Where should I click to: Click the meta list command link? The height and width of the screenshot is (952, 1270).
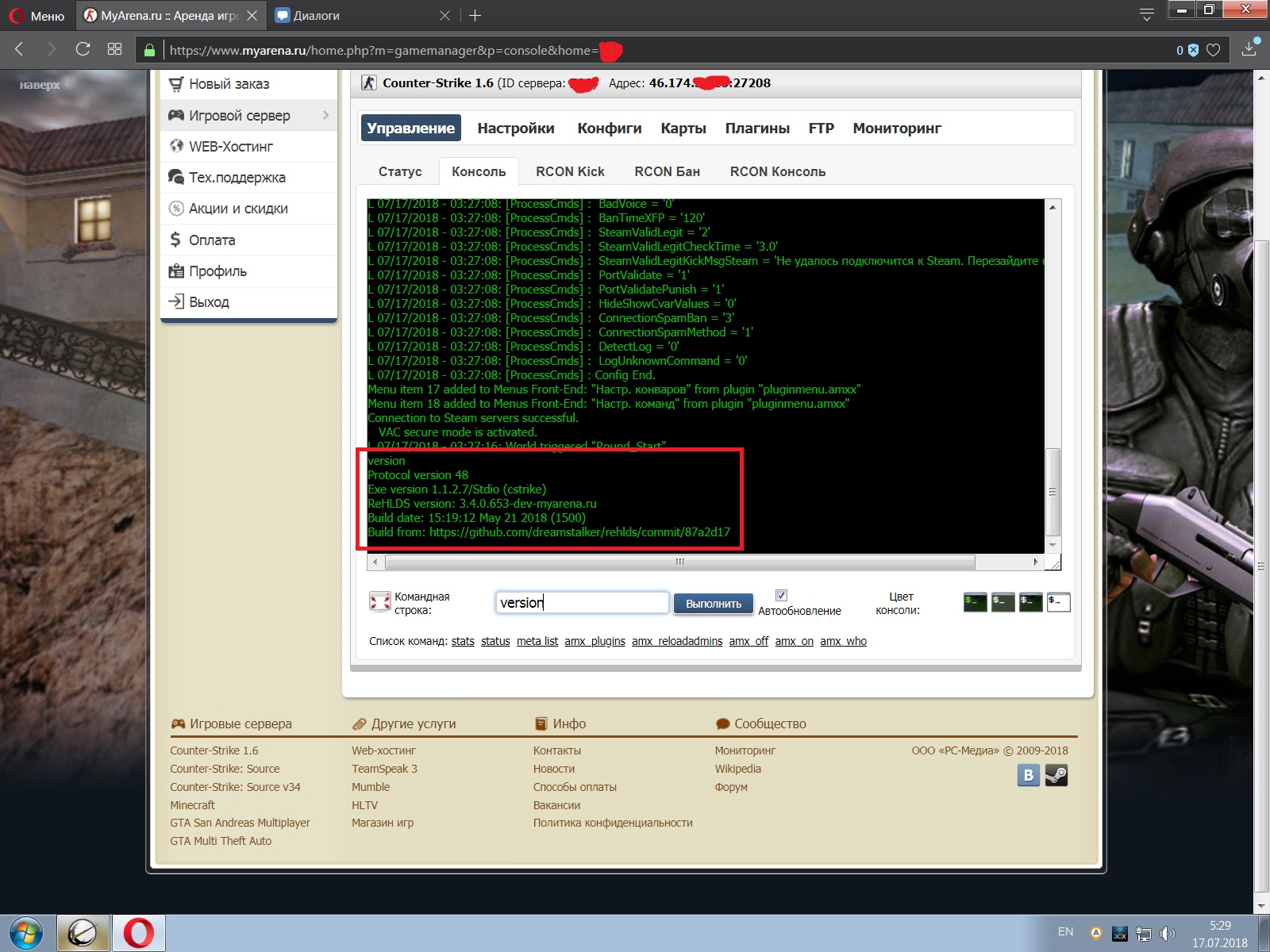pyautogui.click(x=537, y=641)
